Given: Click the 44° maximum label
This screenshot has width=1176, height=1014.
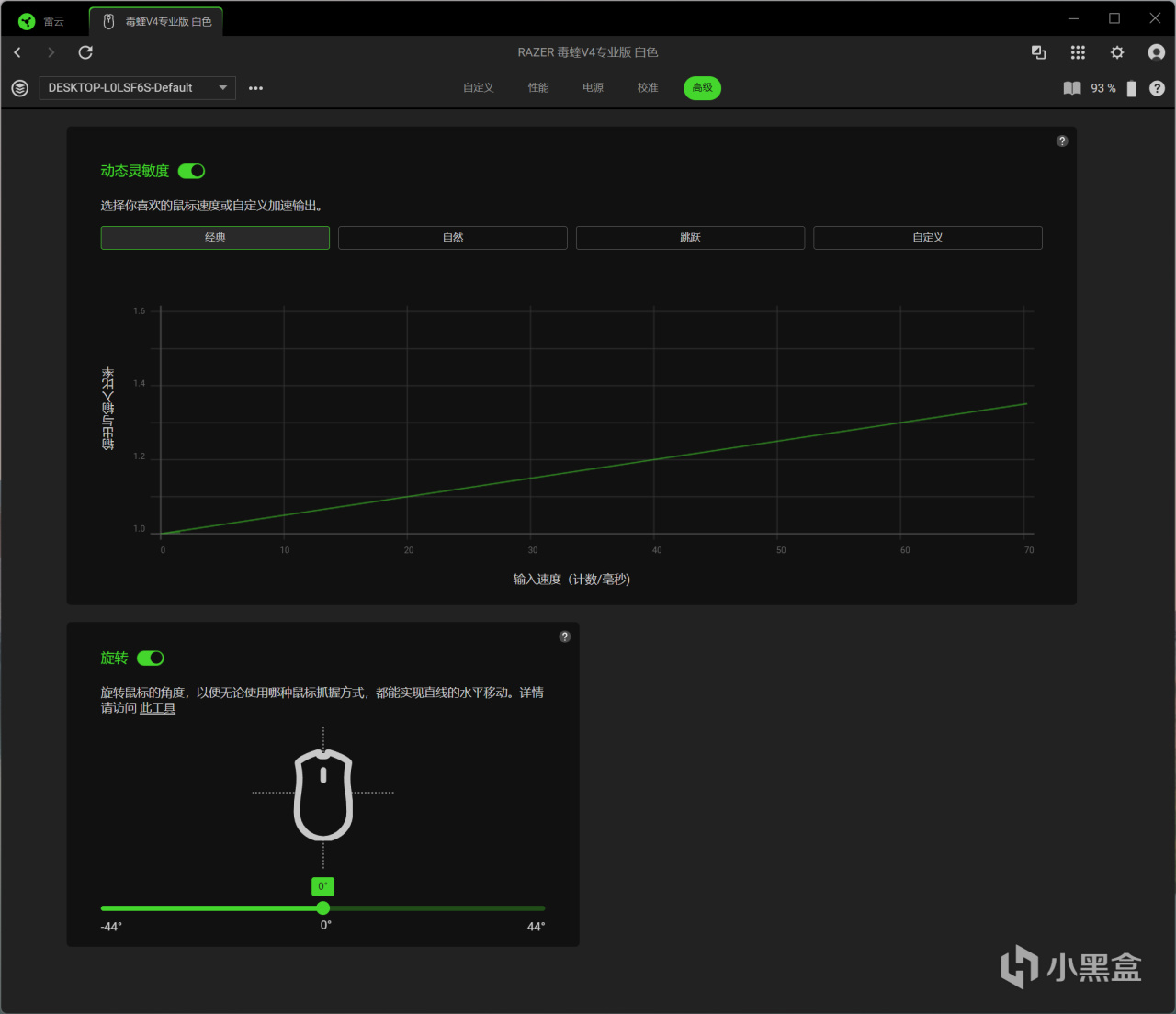Looking at the screenshot, I should coord(536,927).
